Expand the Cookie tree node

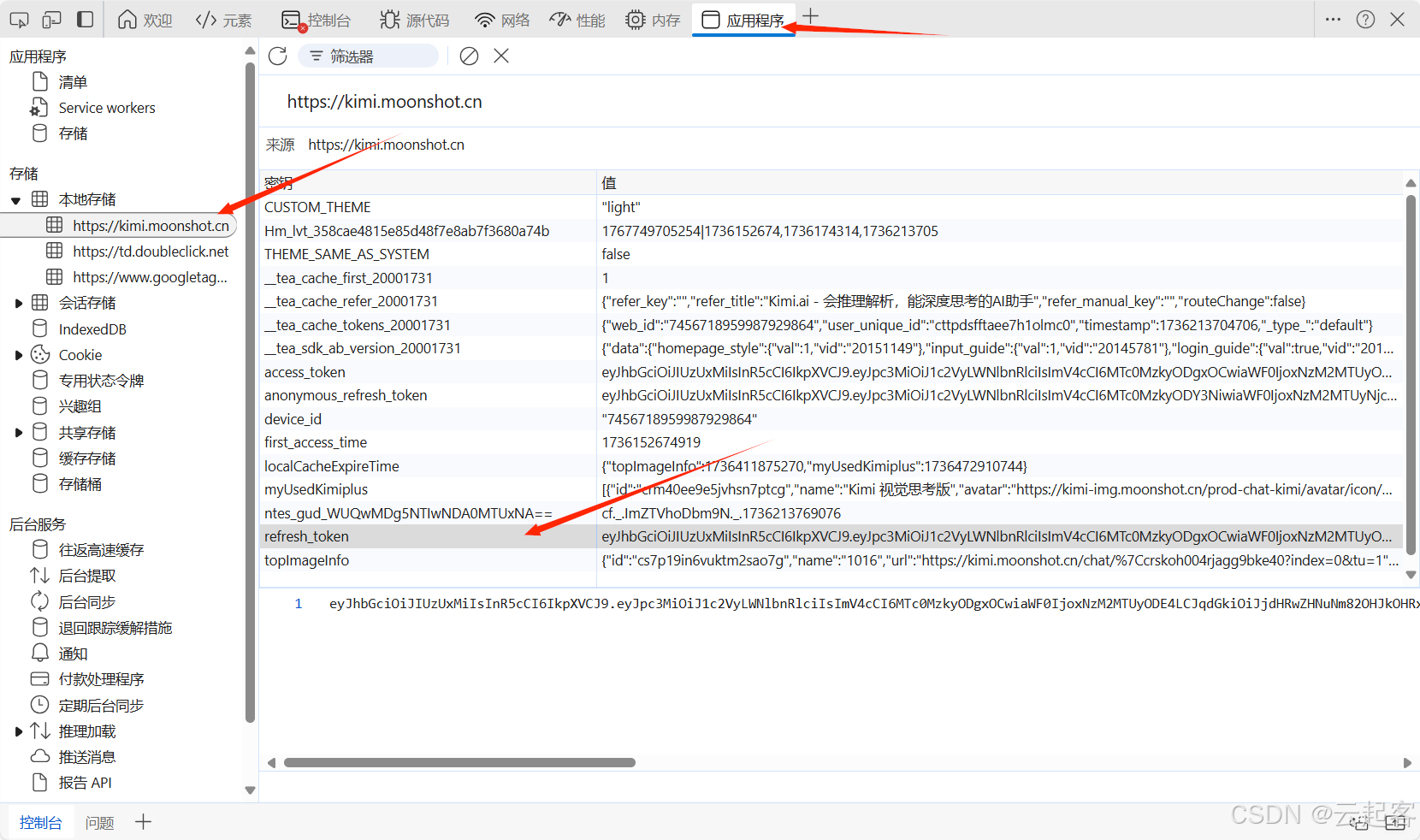pos(18,355)
